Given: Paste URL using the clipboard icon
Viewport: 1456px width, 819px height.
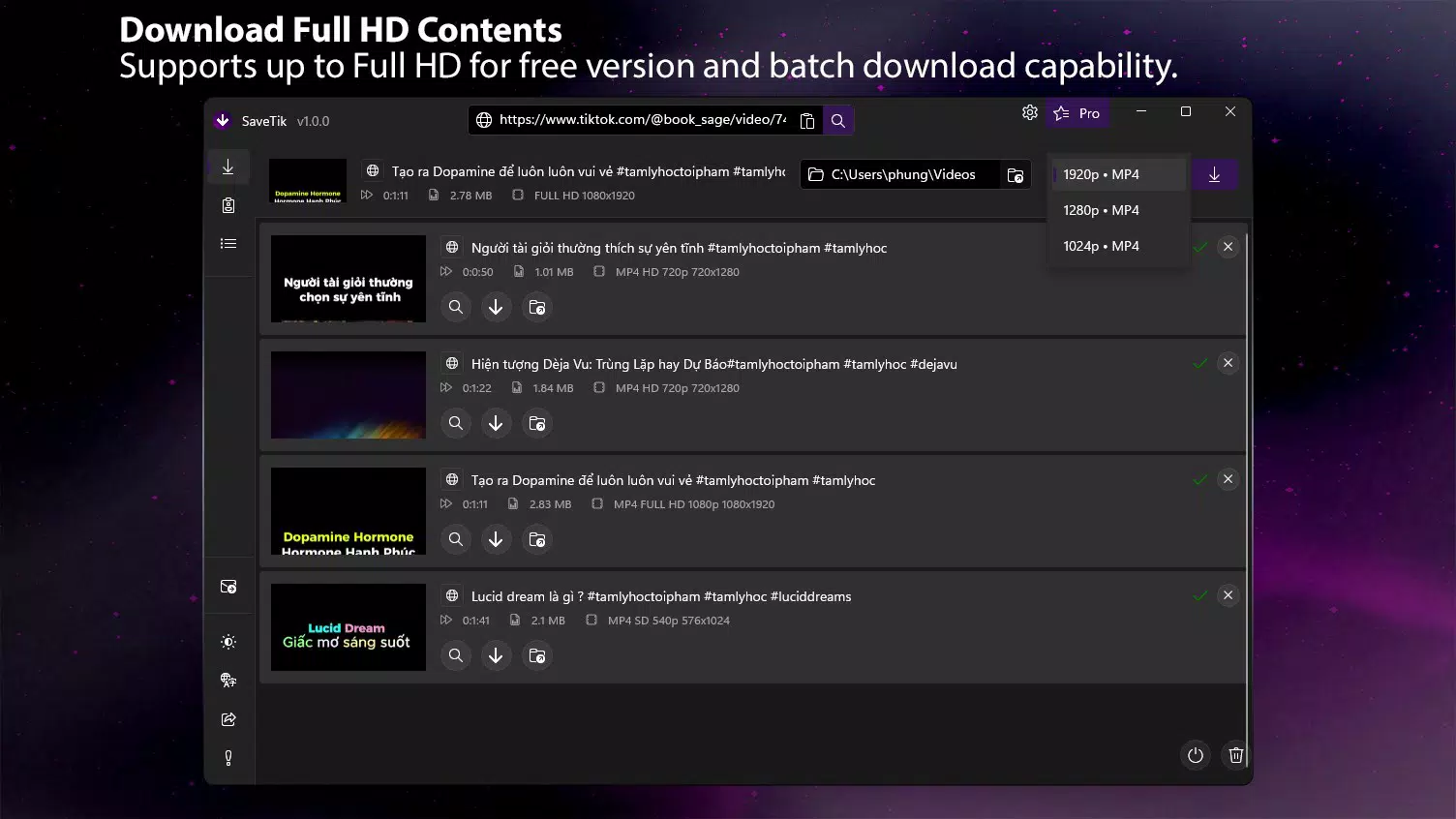Looking at the screenshot, I should tap(807, 121).
